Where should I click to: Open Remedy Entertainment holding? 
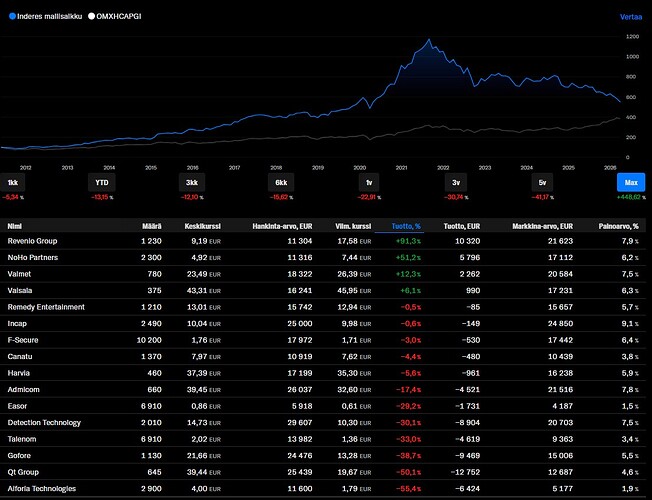point(323,307)
